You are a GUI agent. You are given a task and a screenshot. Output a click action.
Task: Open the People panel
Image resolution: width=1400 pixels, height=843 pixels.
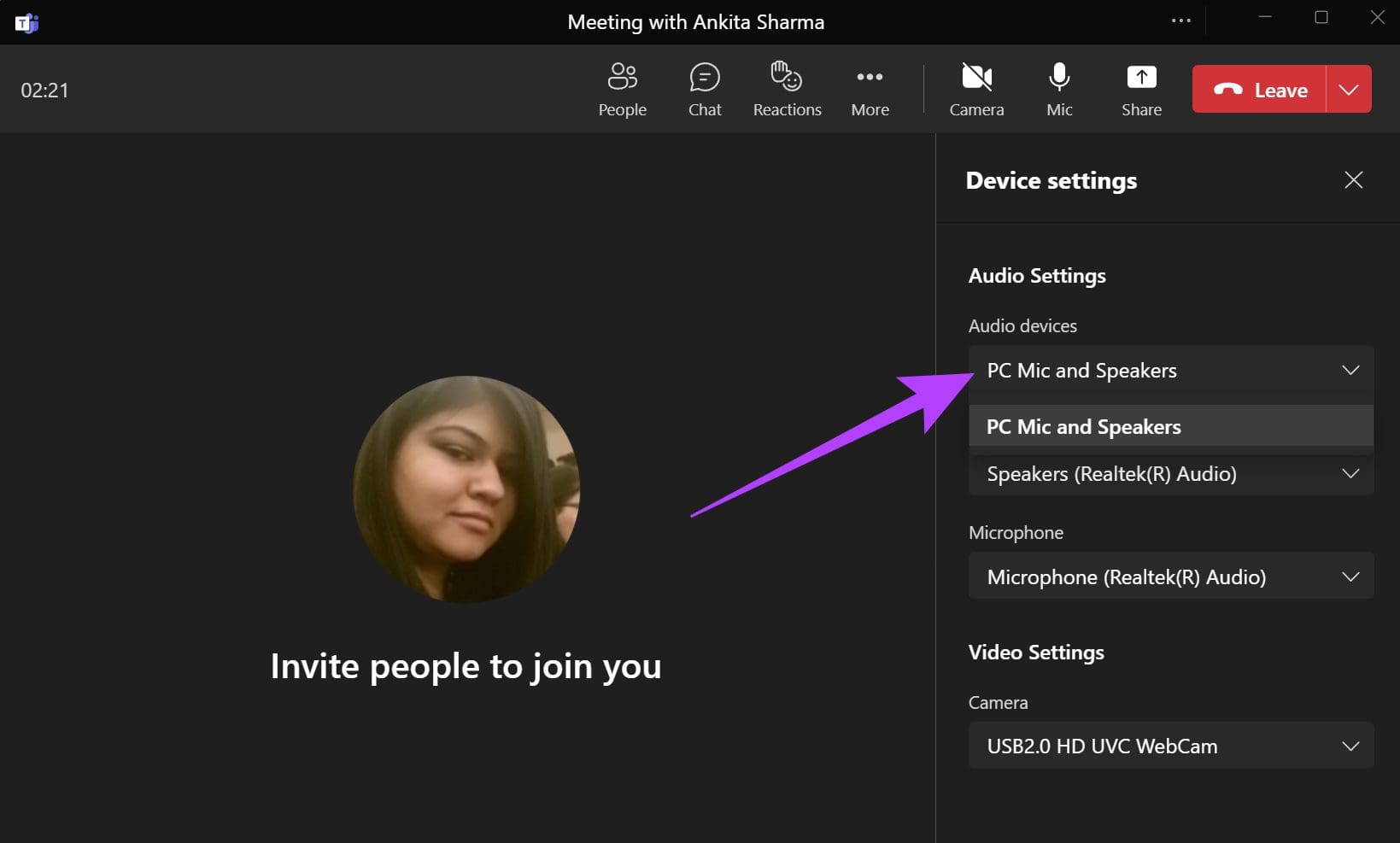[x=622, y=90]
